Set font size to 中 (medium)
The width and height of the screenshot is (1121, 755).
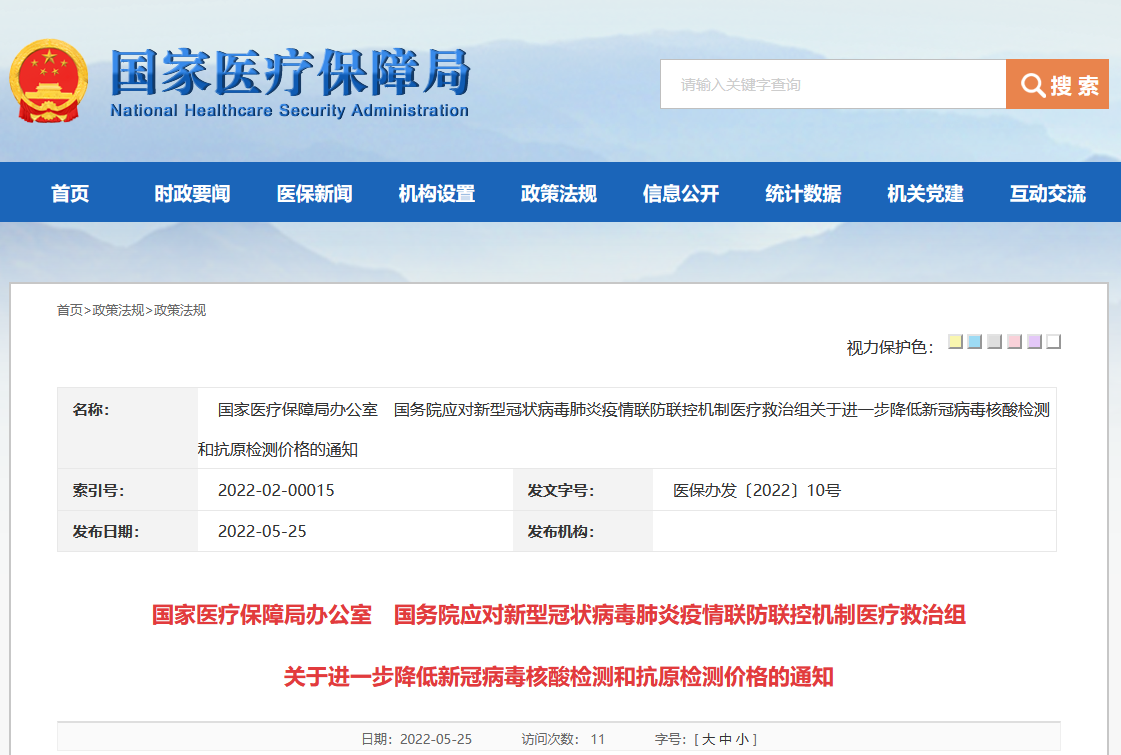[x=726, y=739]
